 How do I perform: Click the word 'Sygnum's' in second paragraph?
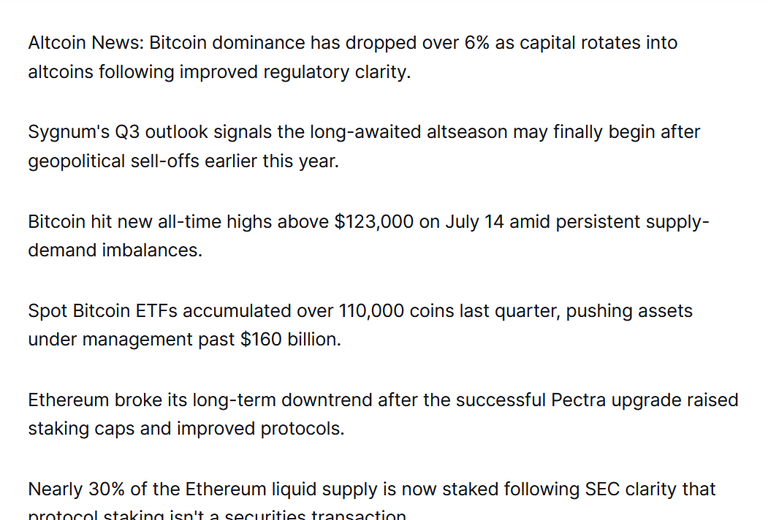tap(69, 133)
